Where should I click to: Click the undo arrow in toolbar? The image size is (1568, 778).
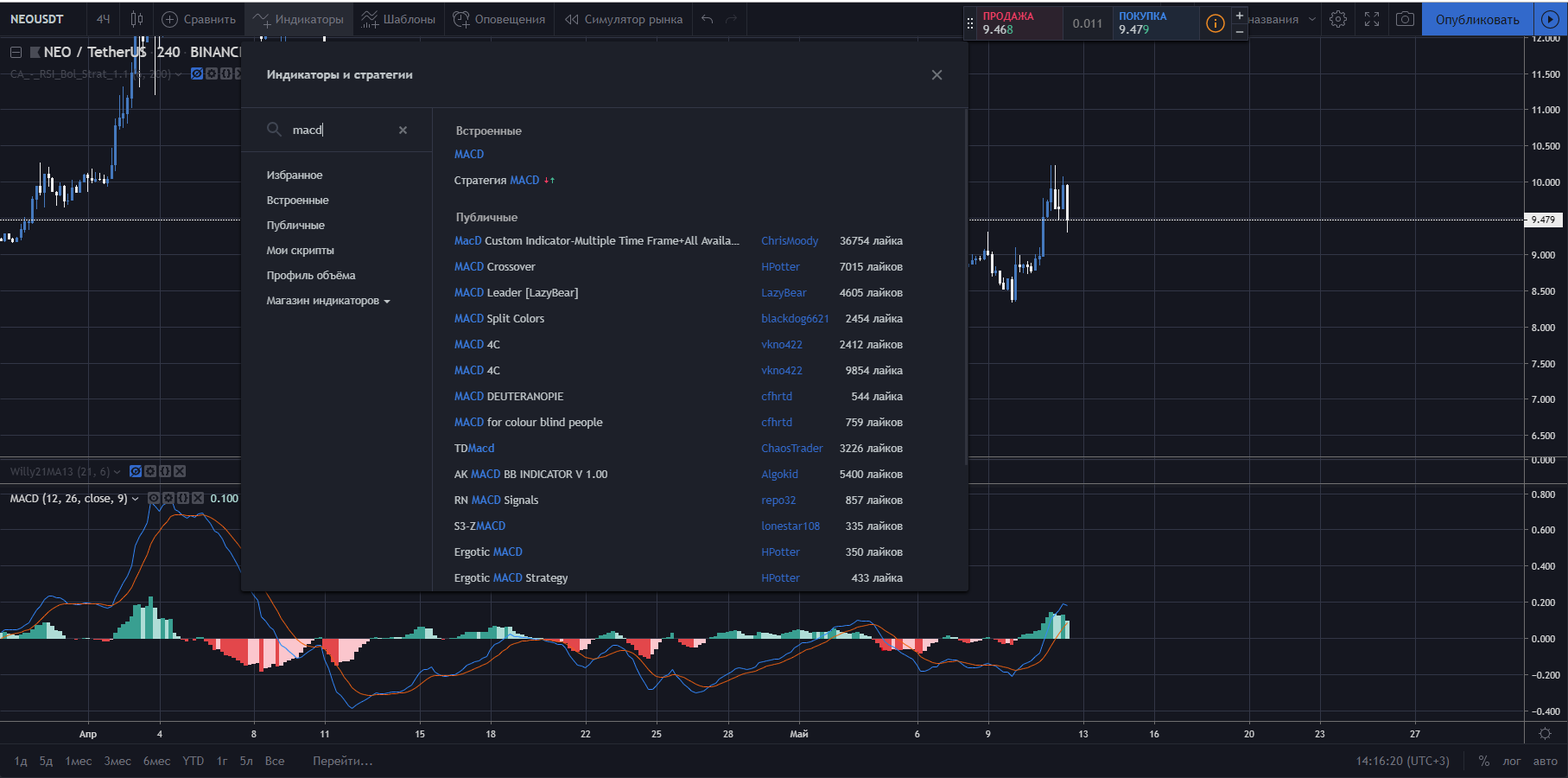[x=708, y=19]
